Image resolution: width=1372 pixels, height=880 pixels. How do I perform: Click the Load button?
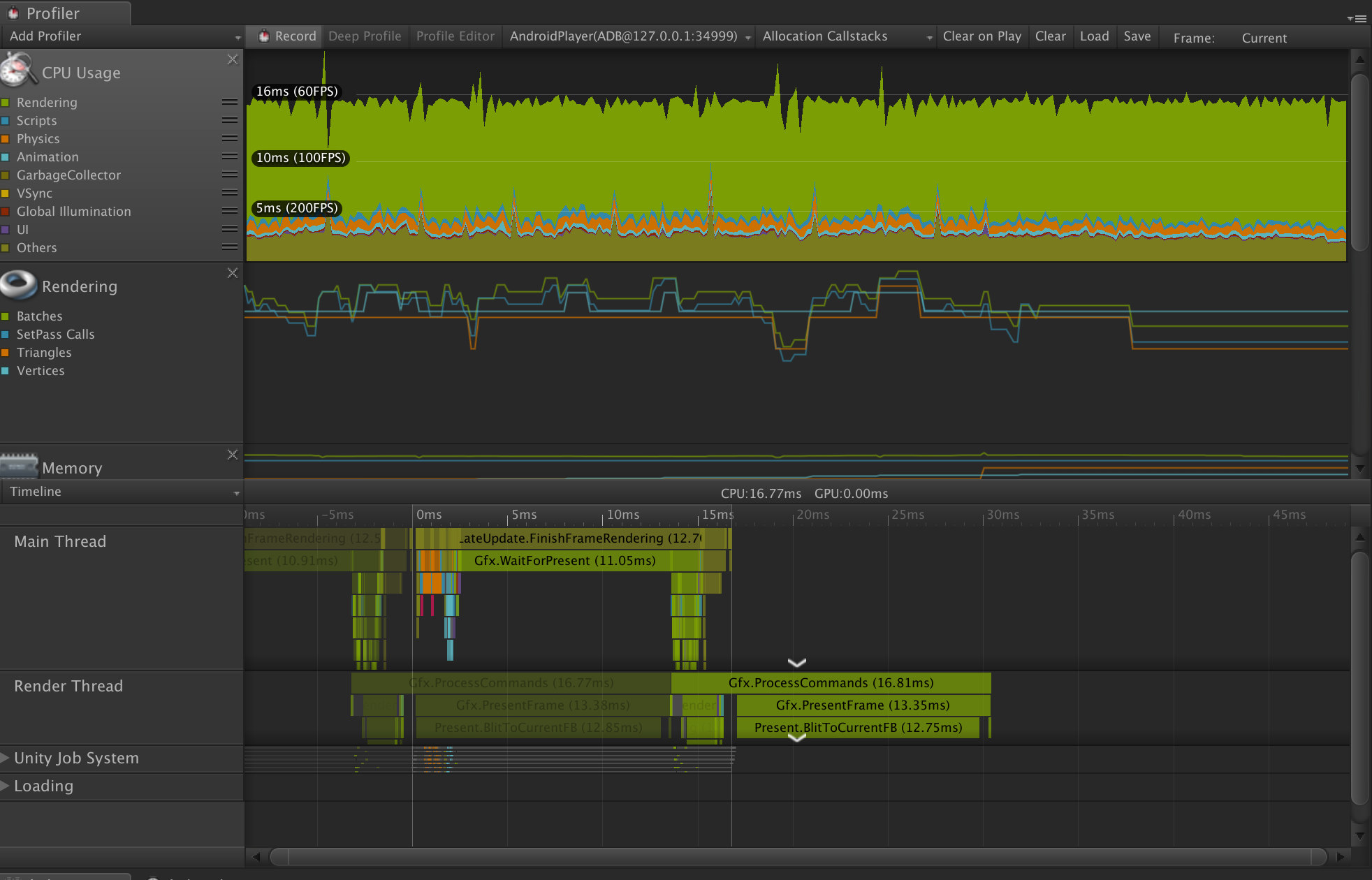[x=1094, y=36]
